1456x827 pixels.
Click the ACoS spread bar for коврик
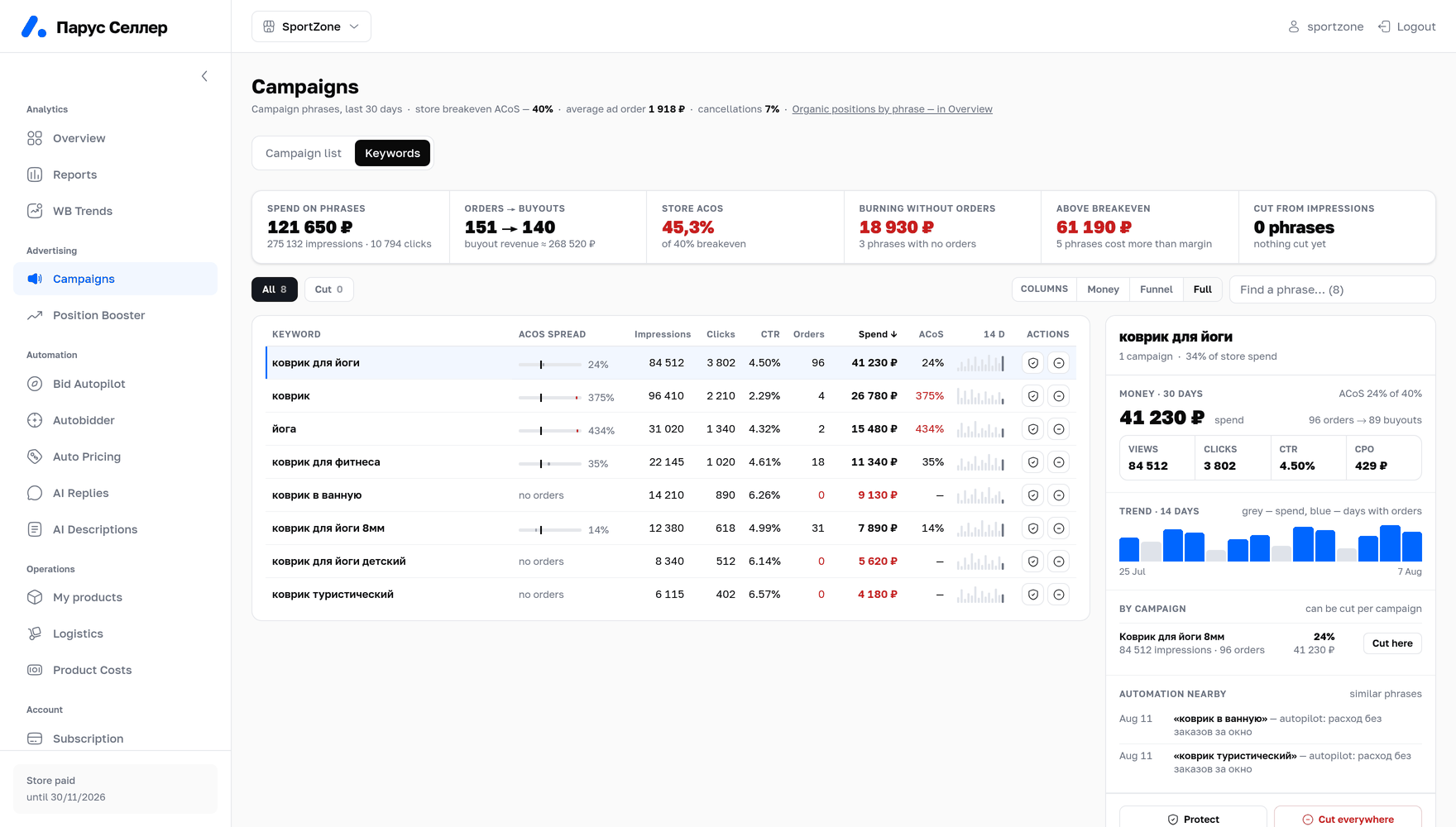[x=549, y=398]
